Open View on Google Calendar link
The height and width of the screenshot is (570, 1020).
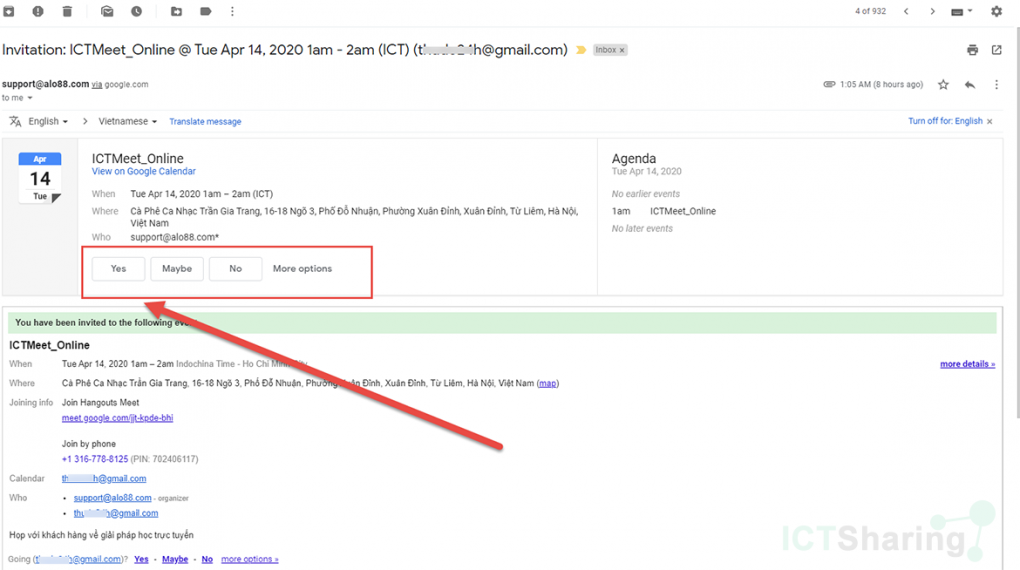[143, 171]
